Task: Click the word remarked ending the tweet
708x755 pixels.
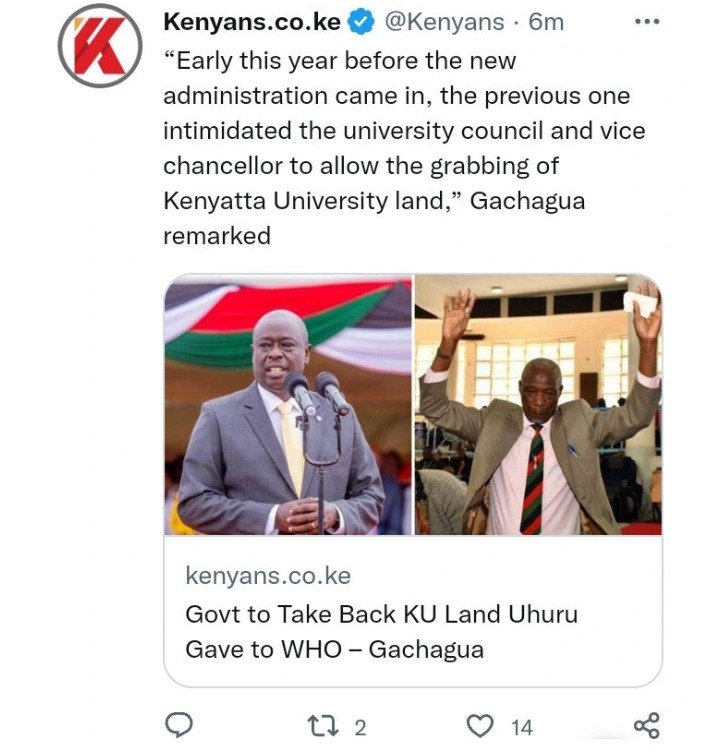Action: pyautogui.click(x=217, y=236)
